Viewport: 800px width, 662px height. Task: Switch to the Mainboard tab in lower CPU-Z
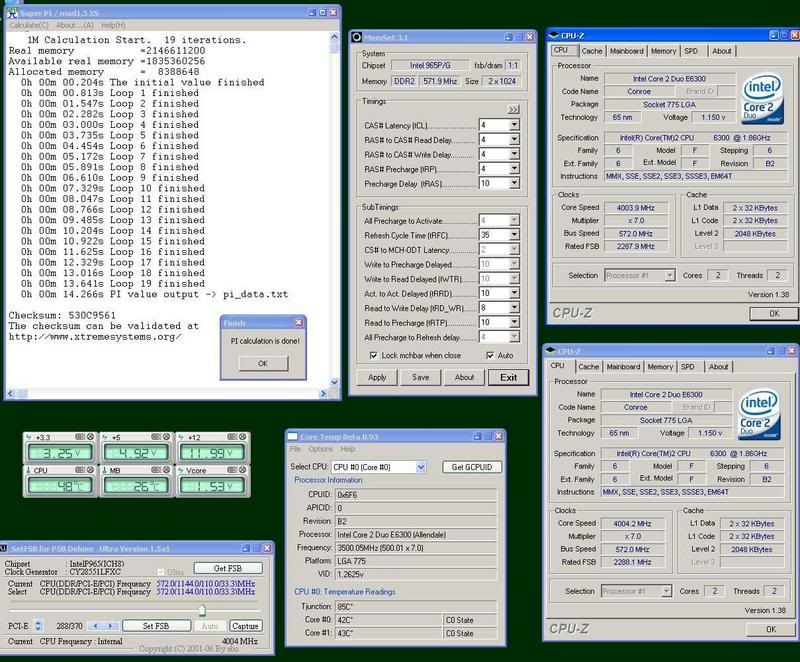pos(623,367)
